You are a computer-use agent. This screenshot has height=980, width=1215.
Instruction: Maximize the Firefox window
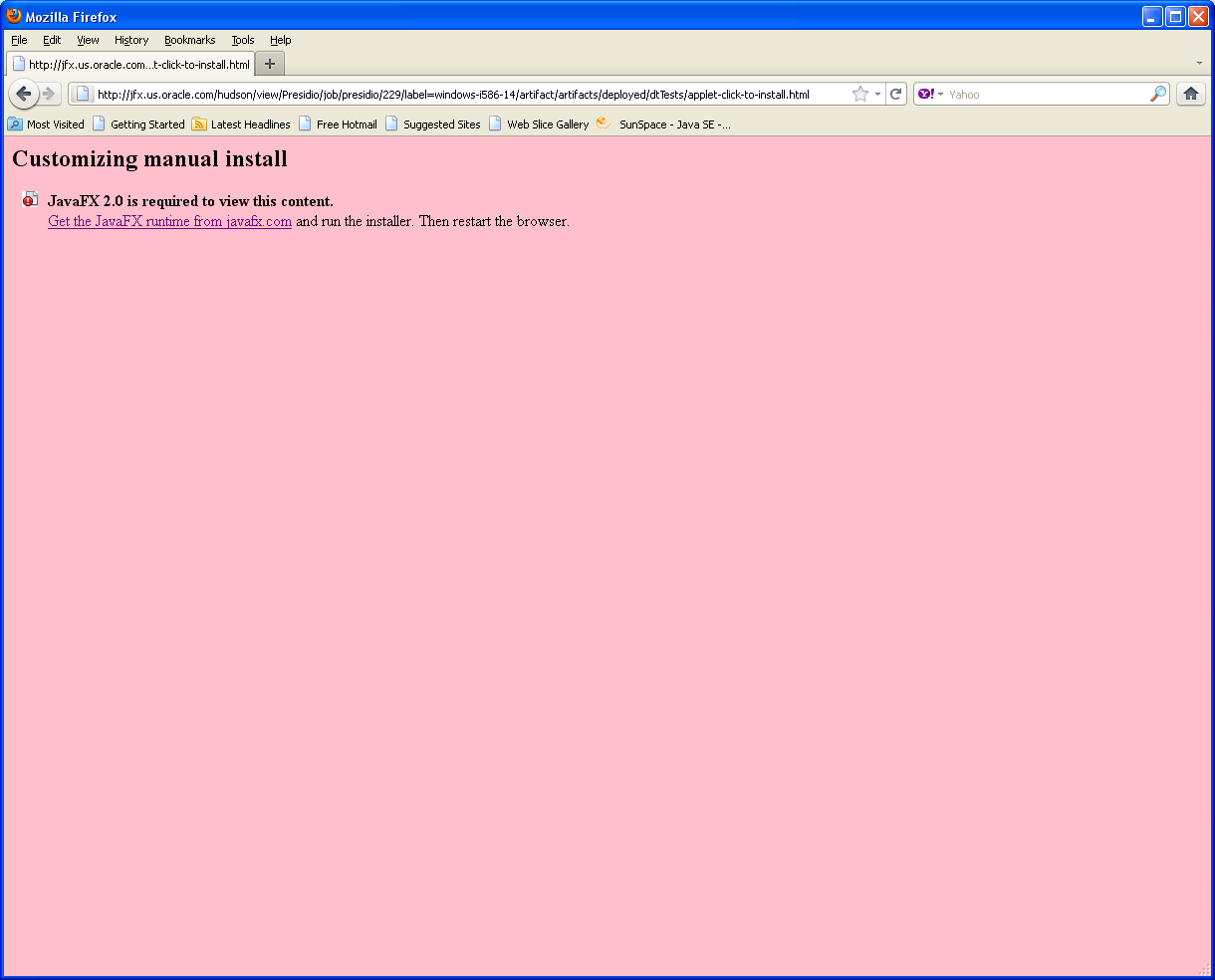click(x=1175, y=16)
